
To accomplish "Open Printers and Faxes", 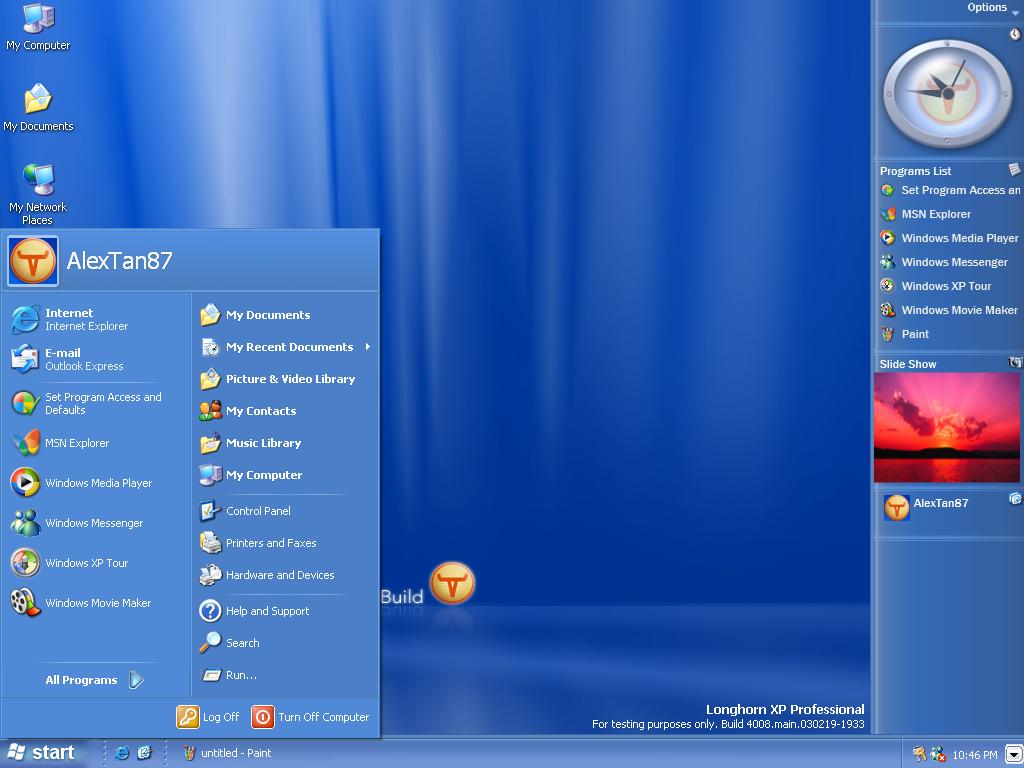I will [285, 543].
